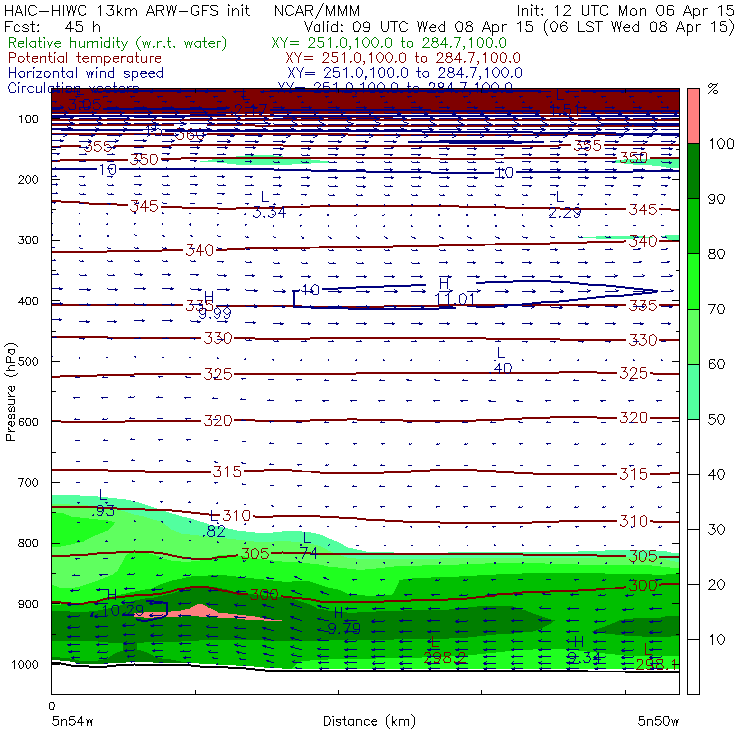The image size is (740, 740).
Task: Click the 'Fcst: 45 h' forecast hour text
Action: click(52, 26)
